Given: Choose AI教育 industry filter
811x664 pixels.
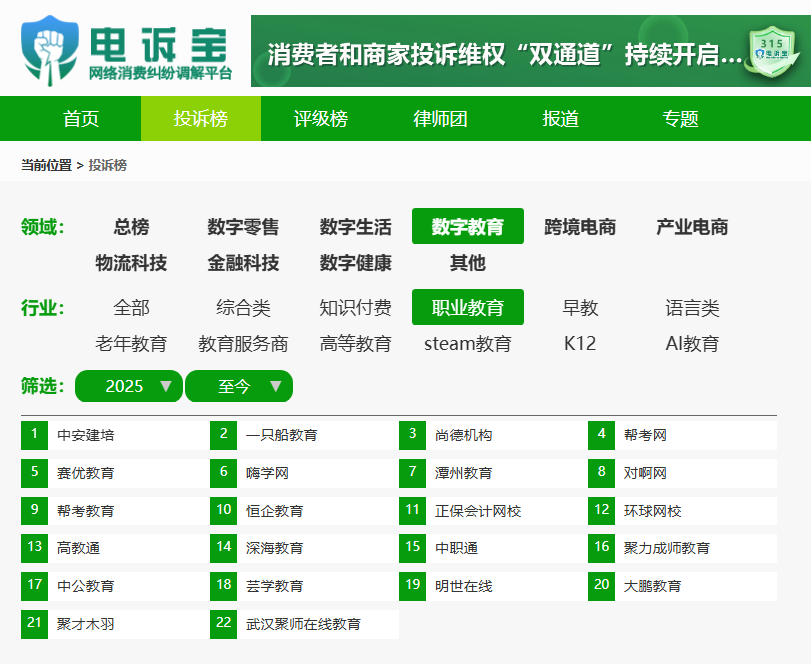Looking at the screenshot, I should pyautogui.click(x=692, y=343).
